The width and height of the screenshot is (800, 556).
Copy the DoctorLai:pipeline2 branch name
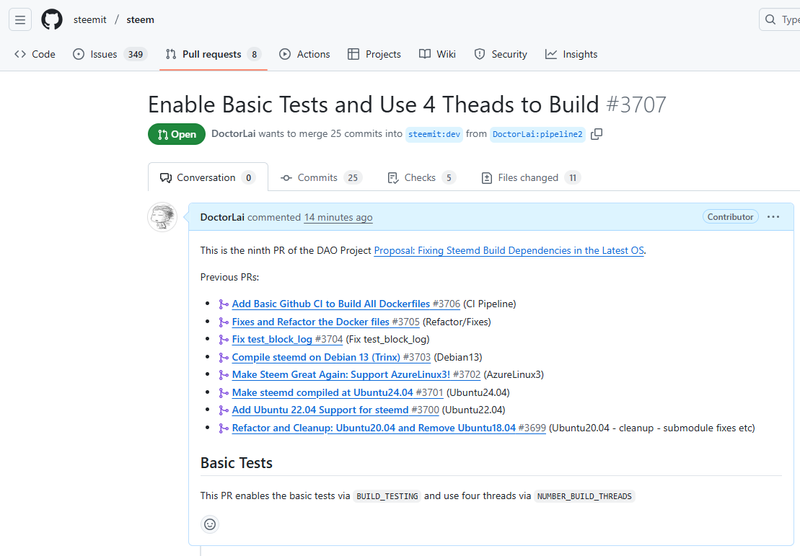(x=597, y=134)
